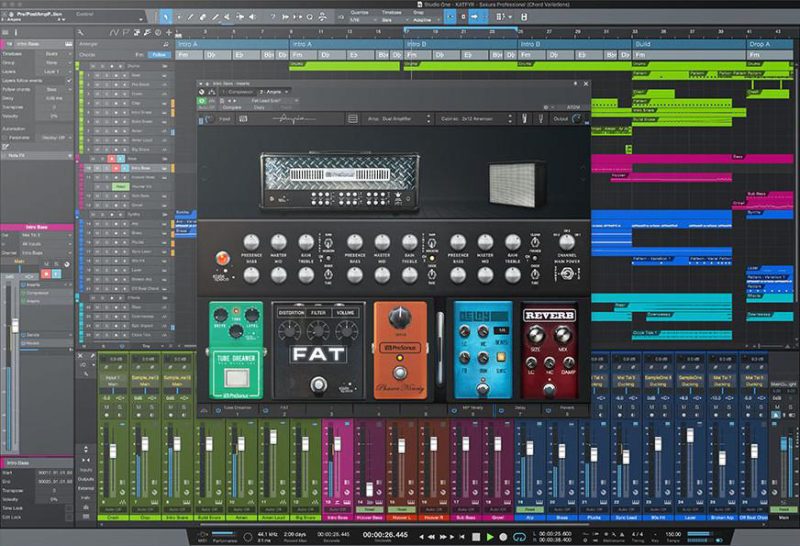800x546 pixels.
Task: Click Follow button on Chords track
Action: tap(160, 55)
